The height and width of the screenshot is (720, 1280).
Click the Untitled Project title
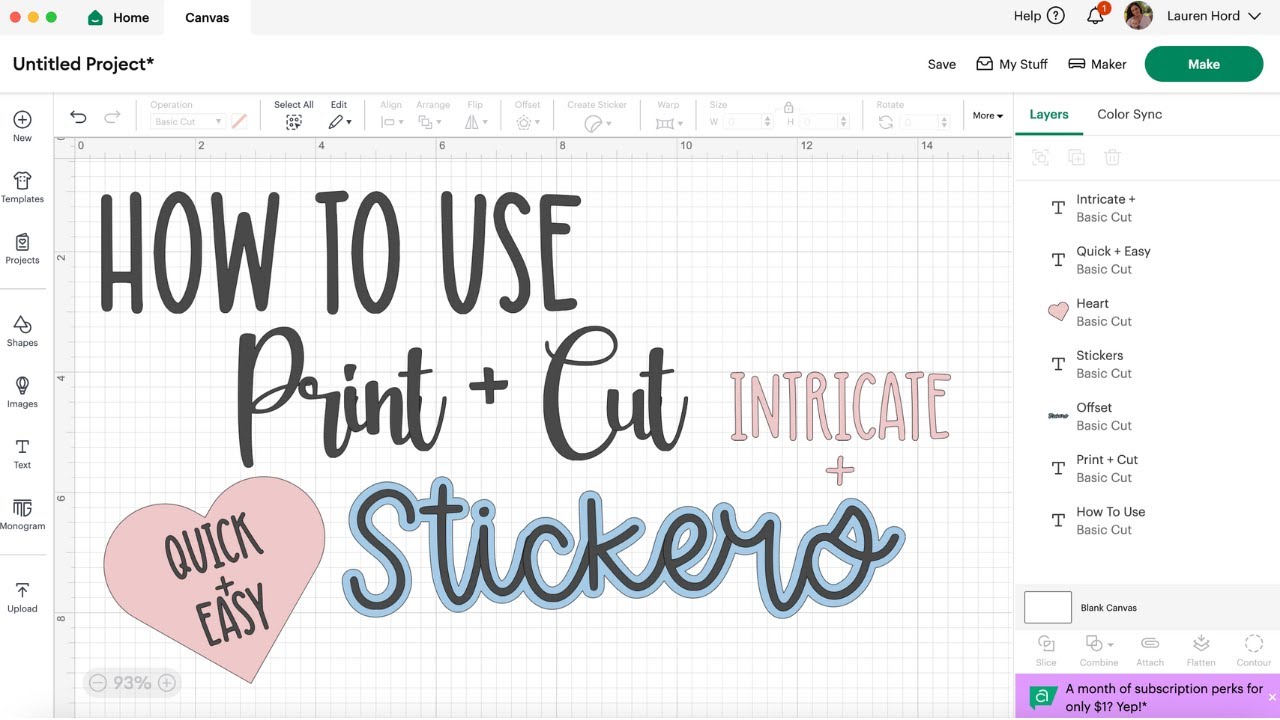pos(83,64)
